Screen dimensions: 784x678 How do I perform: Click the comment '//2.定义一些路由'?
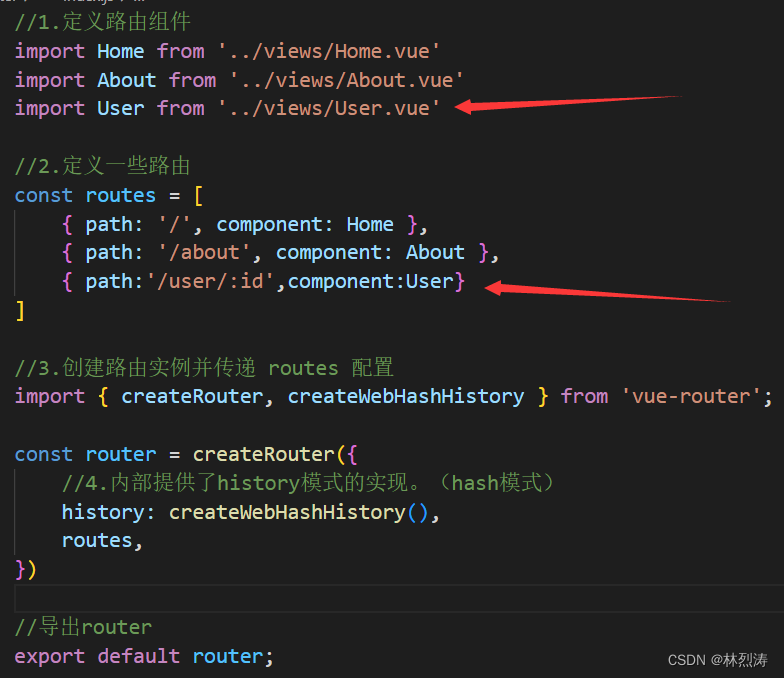coord(102,166)
